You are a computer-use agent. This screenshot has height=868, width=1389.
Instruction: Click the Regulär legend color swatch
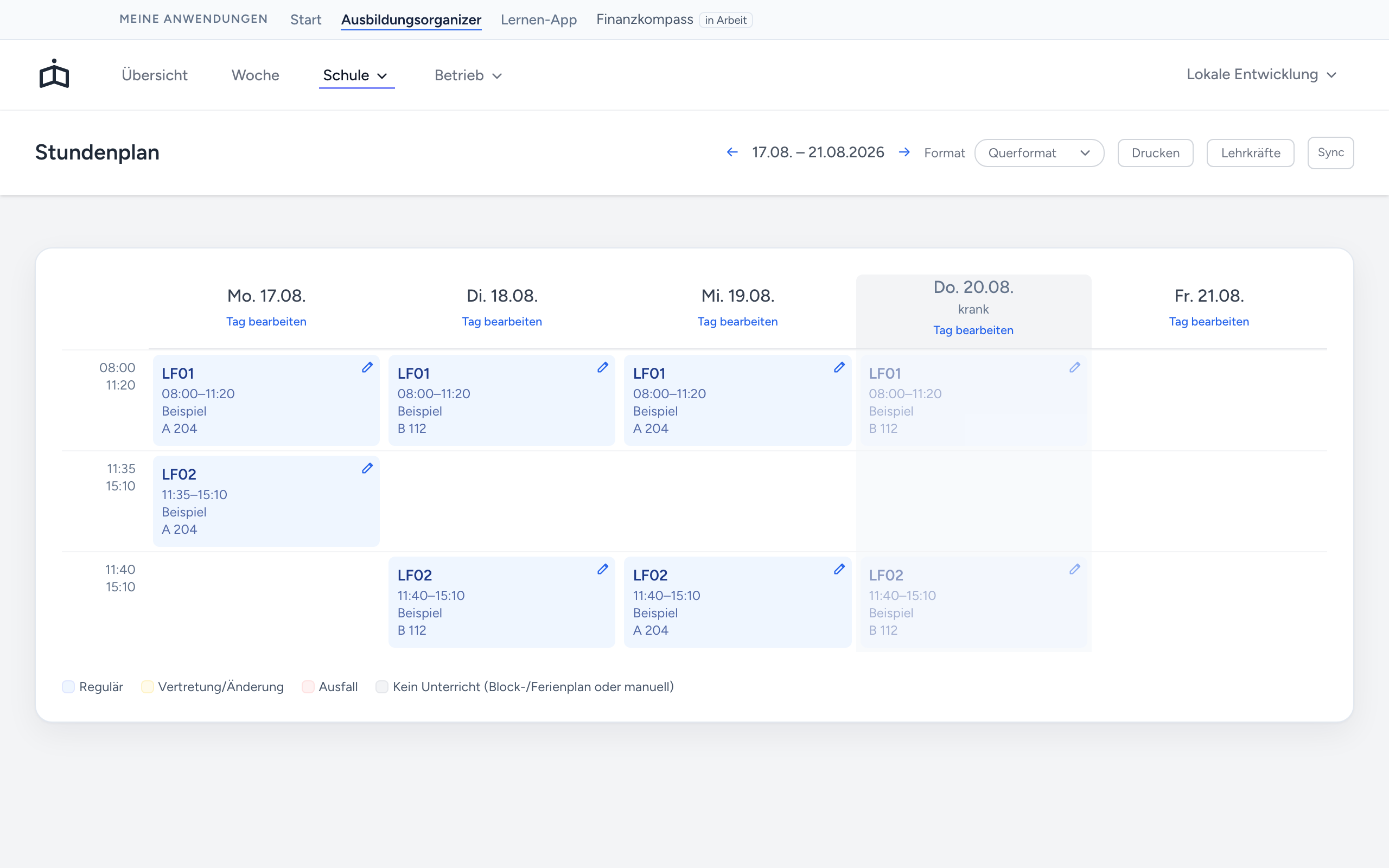pos(68,687)
